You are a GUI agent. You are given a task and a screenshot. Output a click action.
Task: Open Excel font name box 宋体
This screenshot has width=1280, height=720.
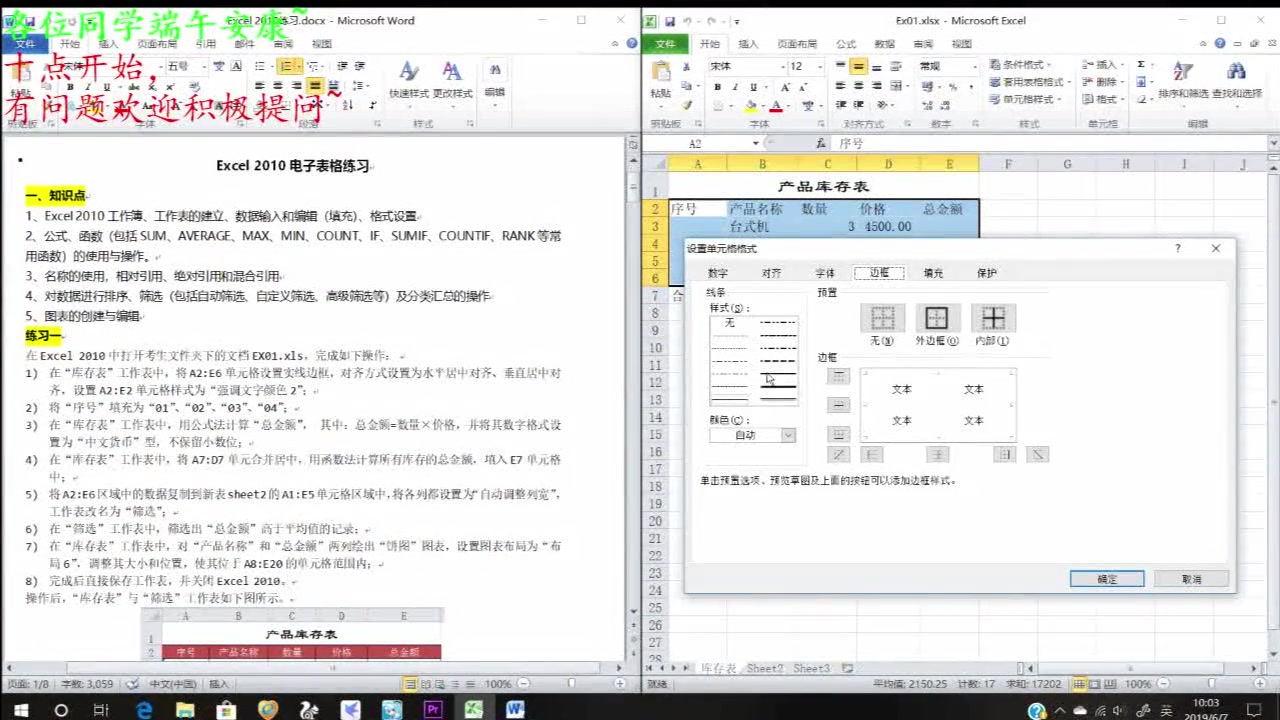point(747,66)
